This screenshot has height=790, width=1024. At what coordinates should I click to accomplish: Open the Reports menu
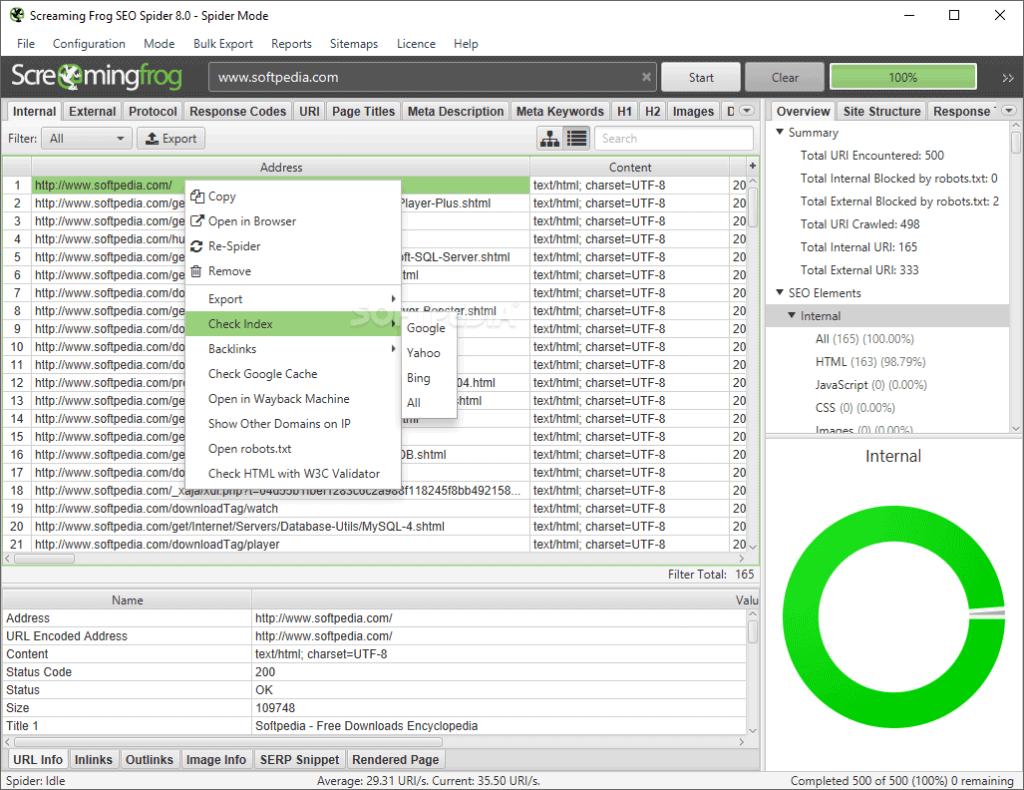pyautogui.click(x=291, y=44)
